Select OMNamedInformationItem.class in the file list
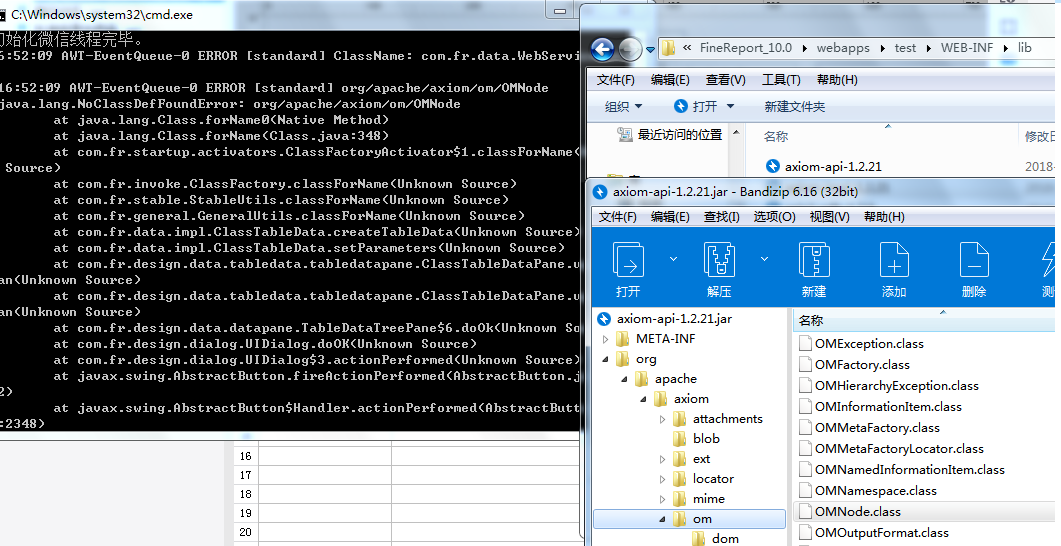 click(x=909, y=470)
